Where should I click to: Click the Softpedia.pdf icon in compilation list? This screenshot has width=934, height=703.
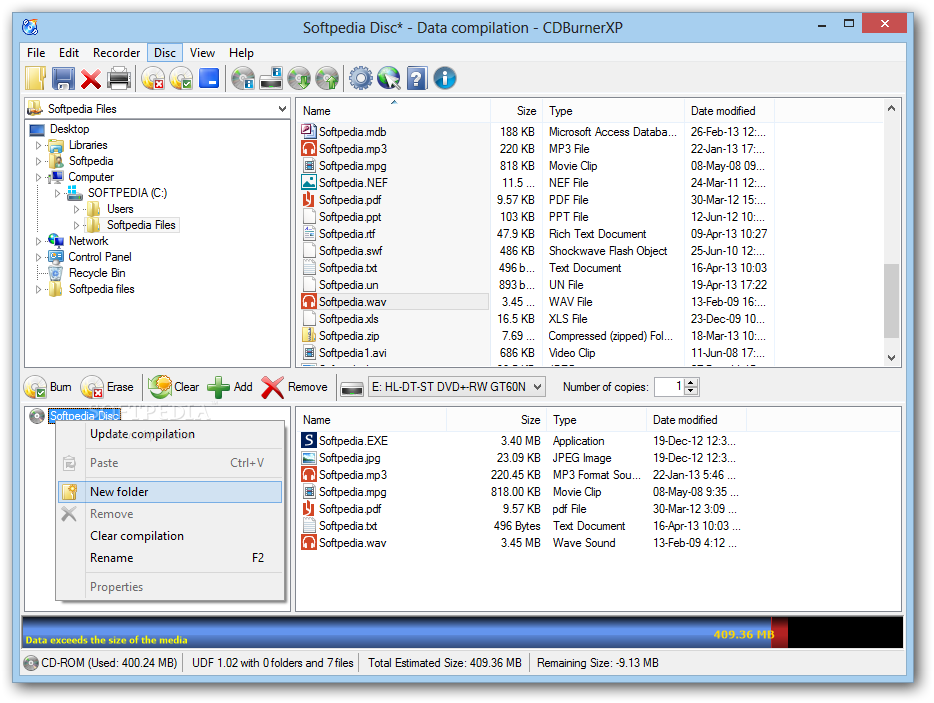[x=309, y=509]
